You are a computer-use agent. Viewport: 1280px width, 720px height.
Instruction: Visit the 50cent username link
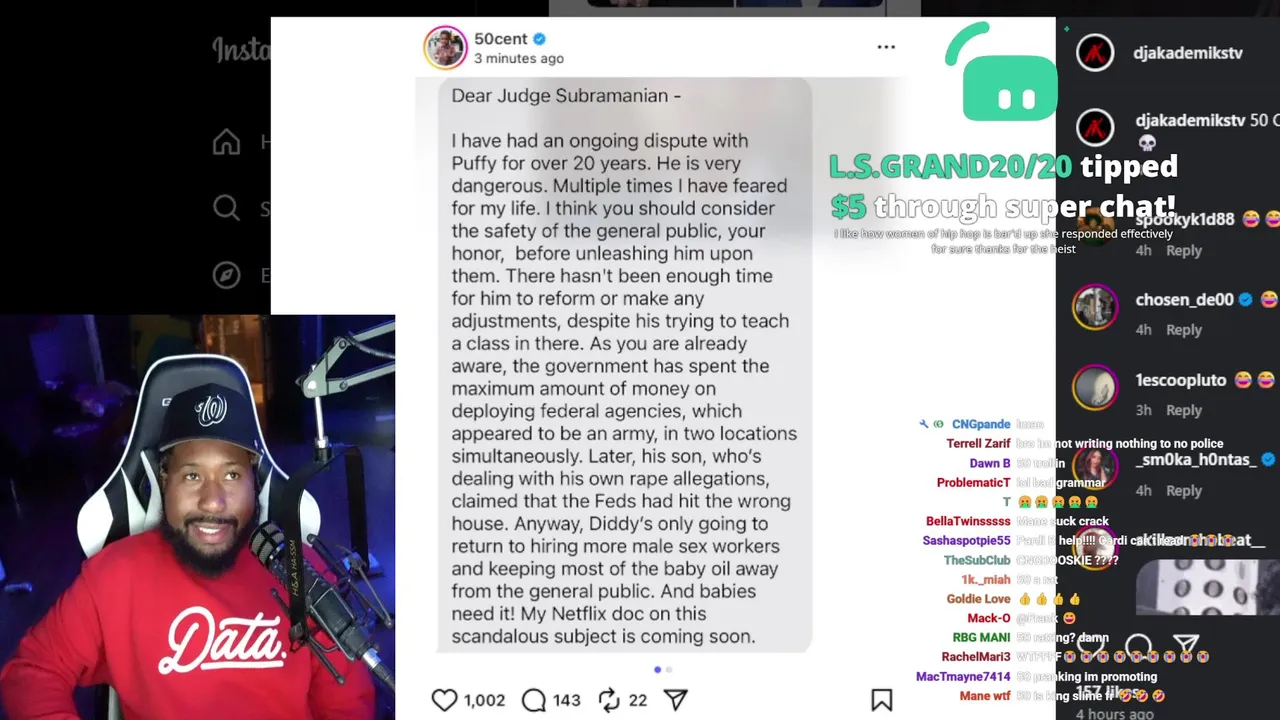pyautogui.click(x=500, y=39)
